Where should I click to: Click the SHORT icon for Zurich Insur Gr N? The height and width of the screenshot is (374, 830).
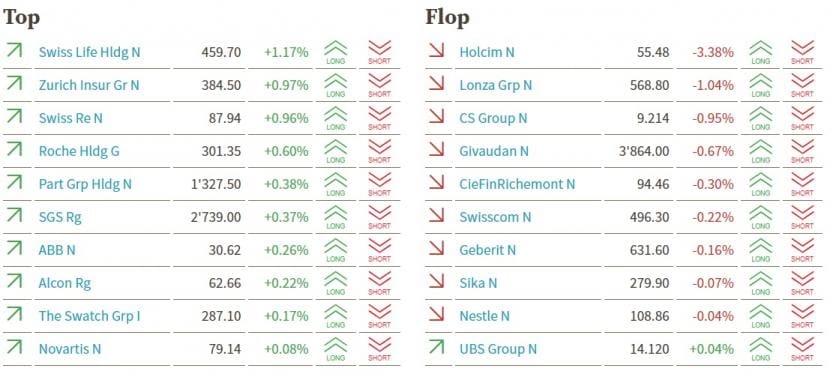point(379,85)
